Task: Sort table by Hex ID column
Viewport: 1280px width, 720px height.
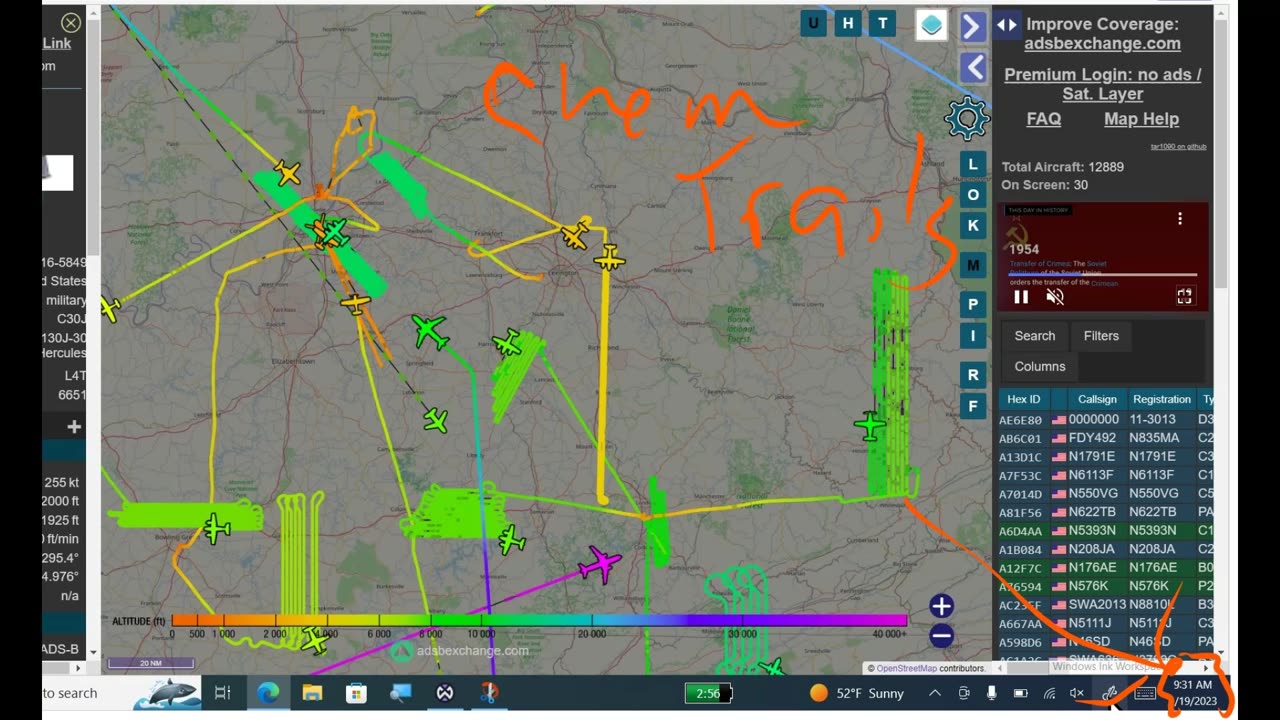Action: (1023, 399)
